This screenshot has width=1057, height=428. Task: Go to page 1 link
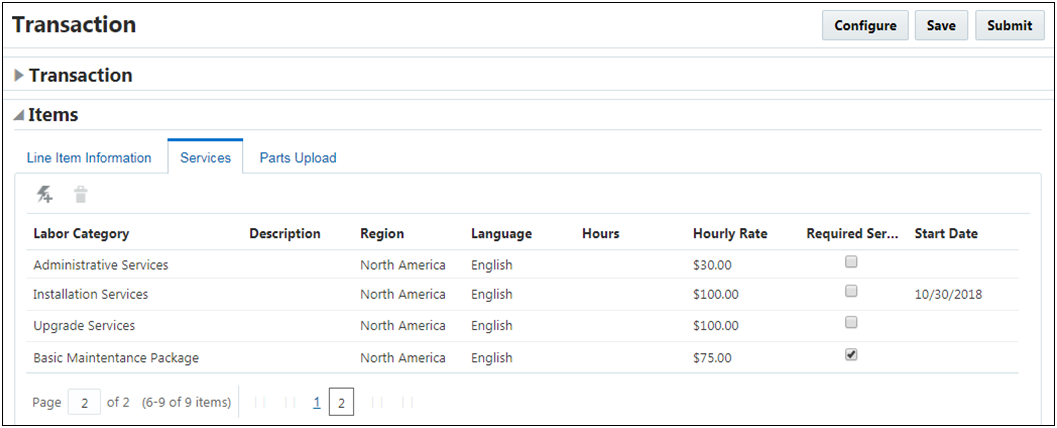(317, 403)
